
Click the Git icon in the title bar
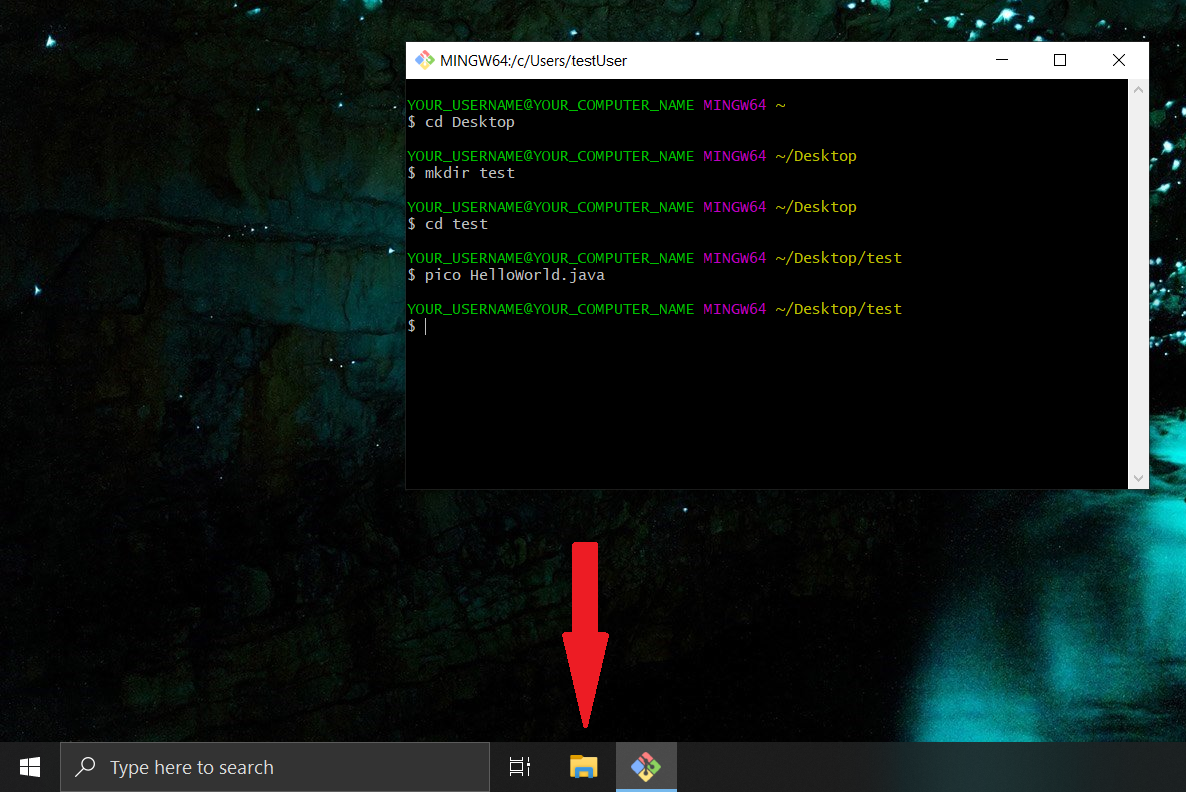tap(425, 60)
